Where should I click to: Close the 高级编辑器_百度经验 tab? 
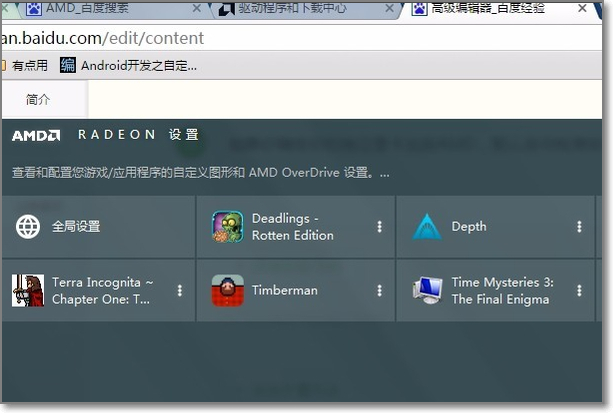(x=582, y=8)
